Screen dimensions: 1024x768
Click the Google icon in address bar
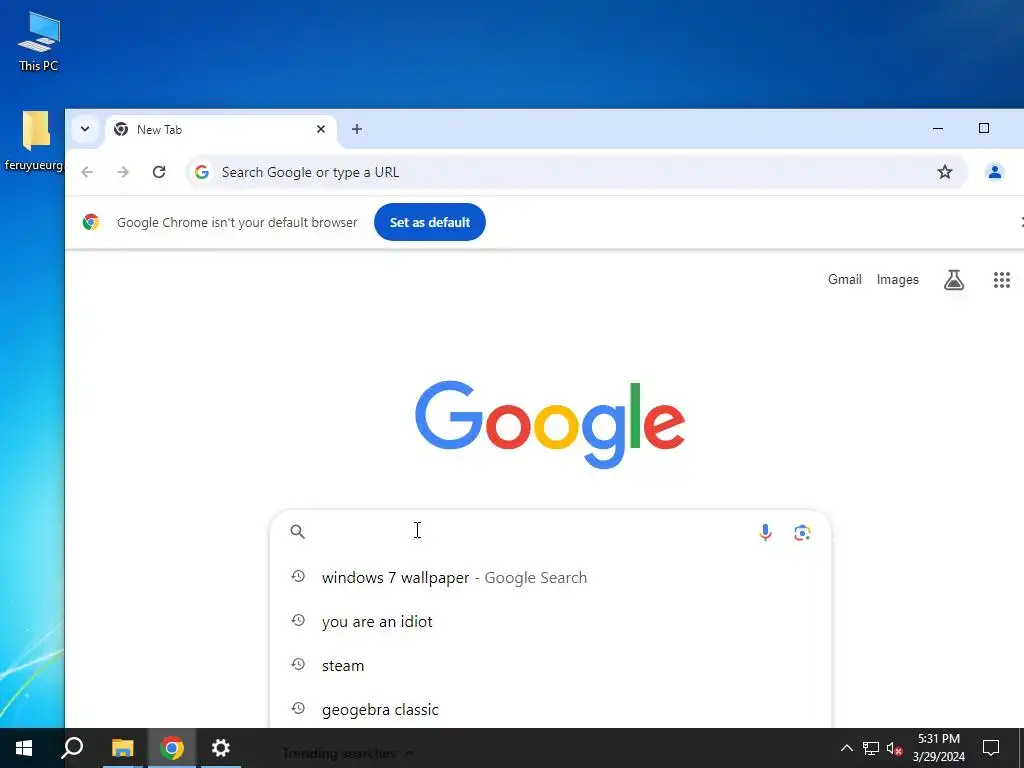tap(202, 172)
